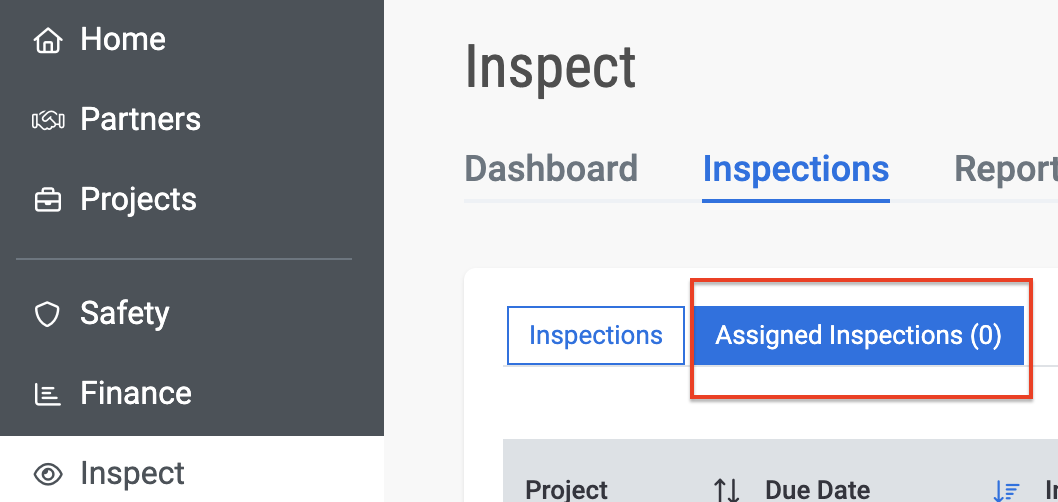Click the Partners handshake icon
The width and height of the screenshot is (1058, 502).
pyautogui.click(x=48, y=121)
